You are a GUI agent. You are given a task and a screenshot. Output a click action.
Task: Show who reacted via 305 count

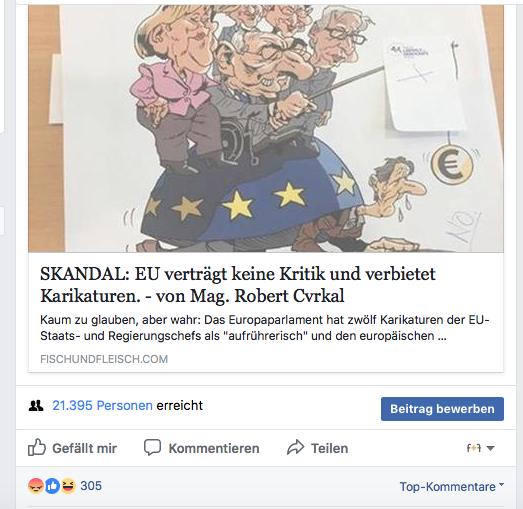click(x=91, y=486)
